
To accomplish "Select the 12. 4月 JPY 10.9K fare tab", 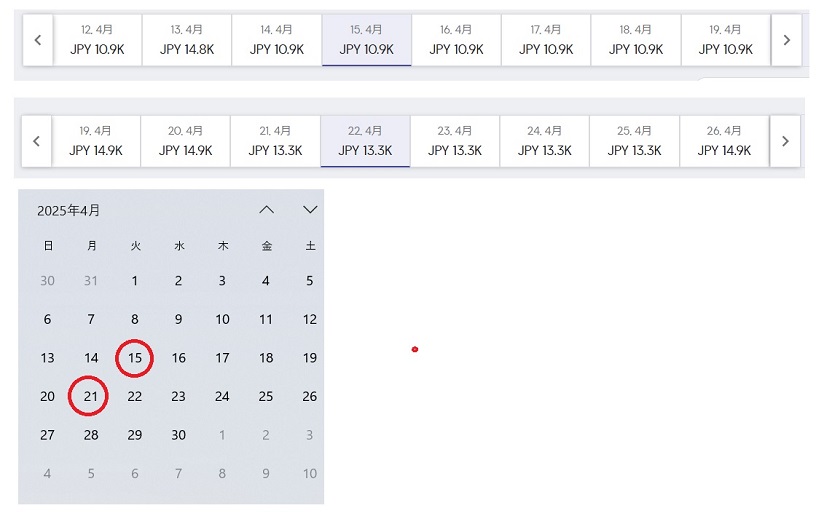I will click(97, 40).
